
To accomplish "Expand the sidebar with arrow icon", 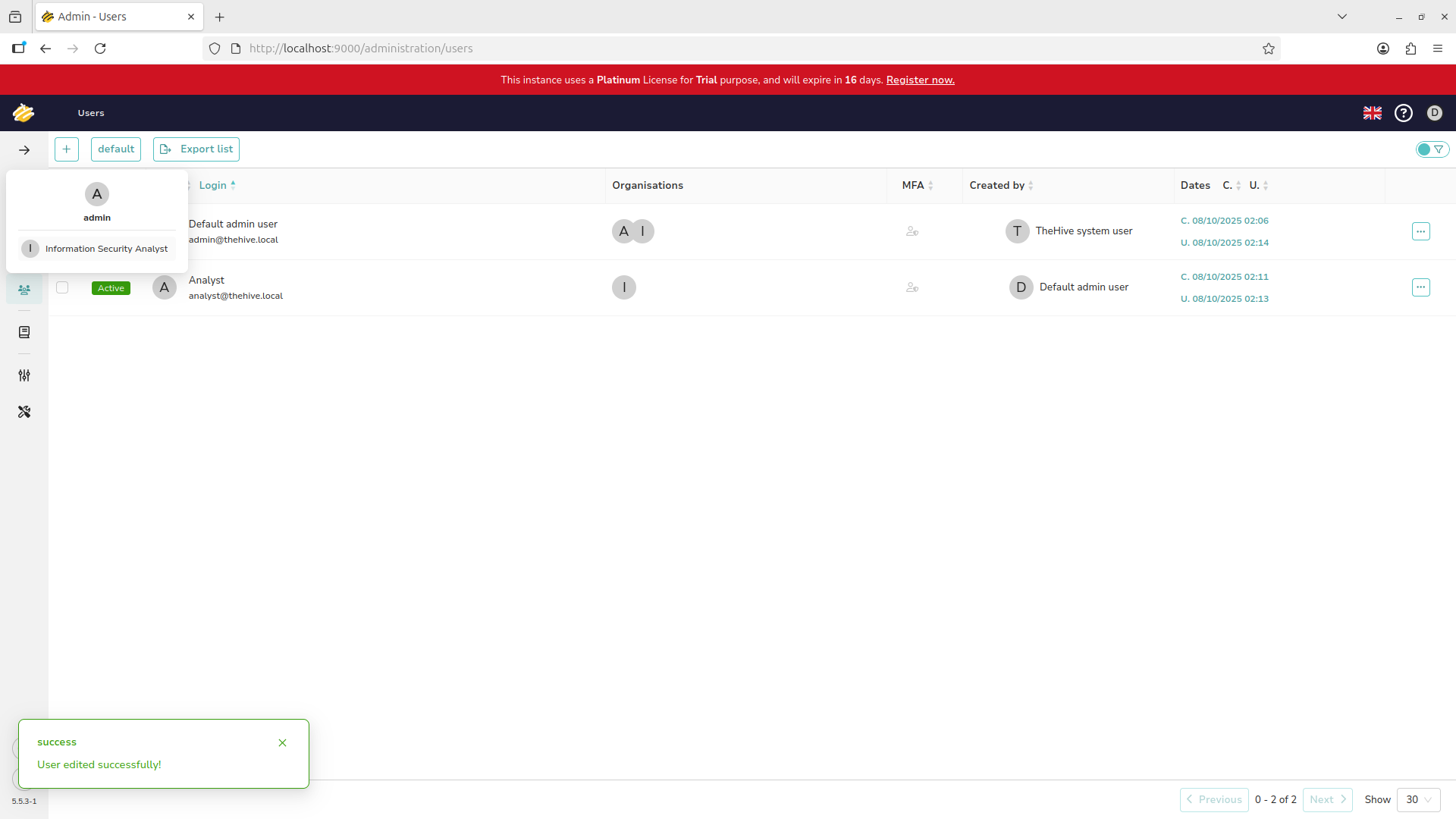I will [x=24, y=150].
